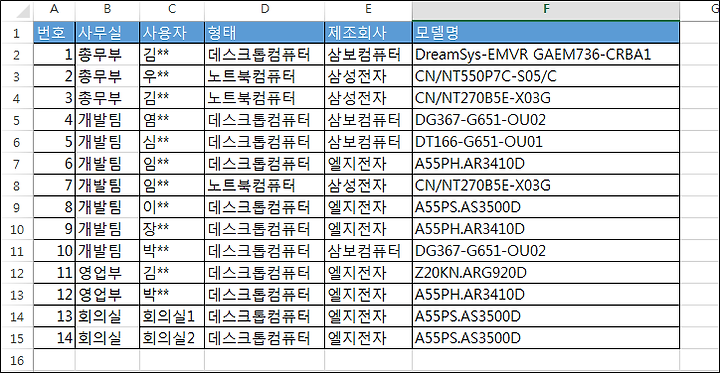Select column A header
Image resolution: width=720 pixels, height=373 pixels.
(54, 10)
